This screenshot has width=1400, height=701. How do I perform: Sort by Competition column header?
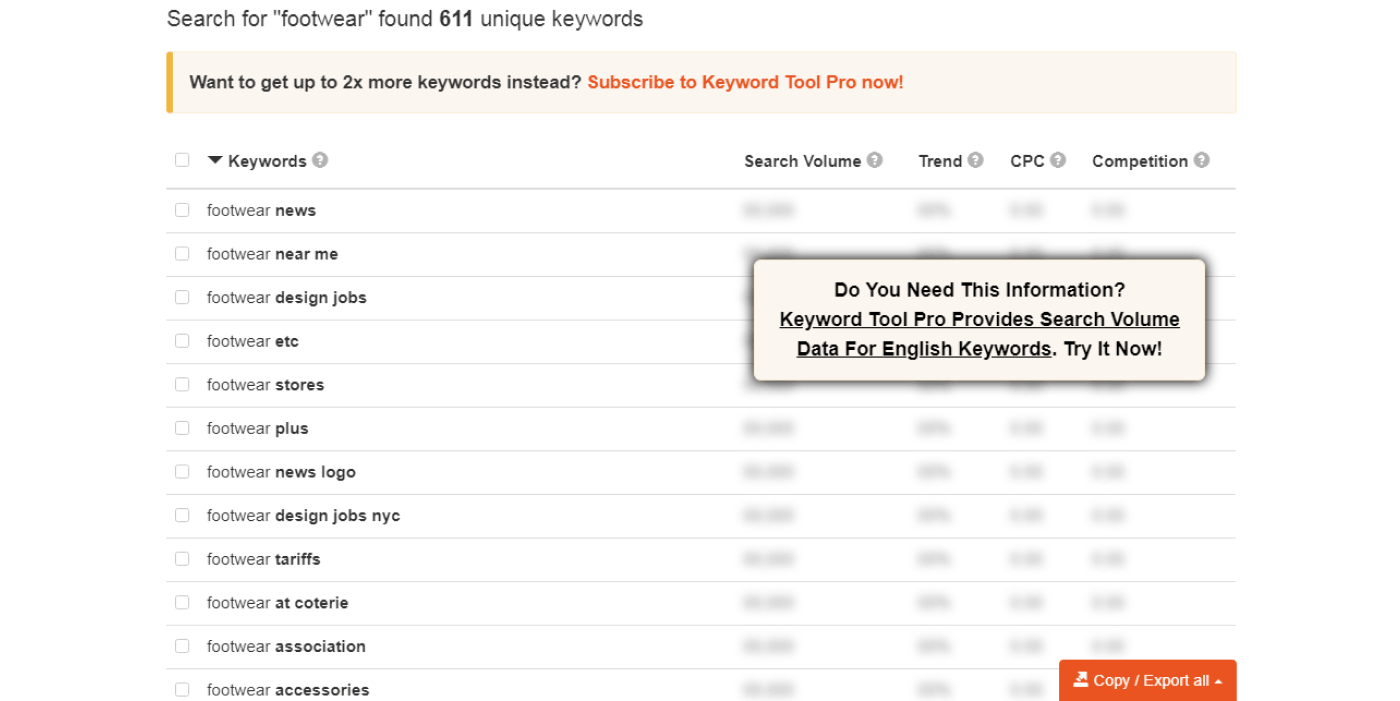(x=1139, y=161)
